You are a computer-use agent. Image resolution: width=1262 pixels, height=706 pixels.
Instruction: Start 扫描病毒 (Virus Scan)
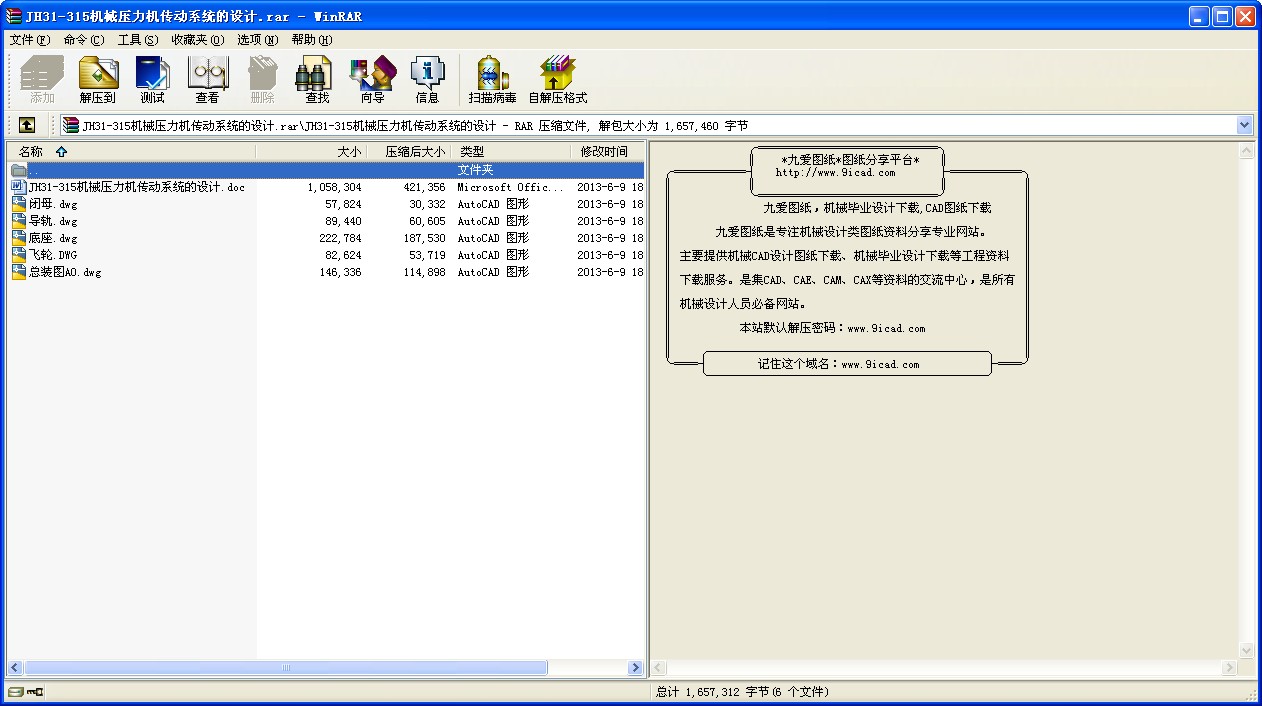492,80
